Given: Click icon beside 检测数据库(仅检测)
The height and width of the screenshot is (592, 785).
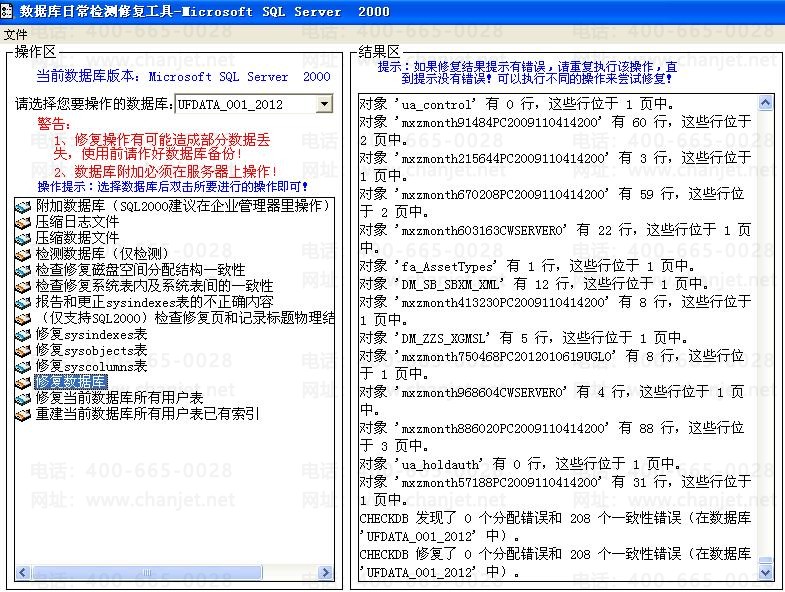Looking at the screenshot, I should (x=23, y=254).
